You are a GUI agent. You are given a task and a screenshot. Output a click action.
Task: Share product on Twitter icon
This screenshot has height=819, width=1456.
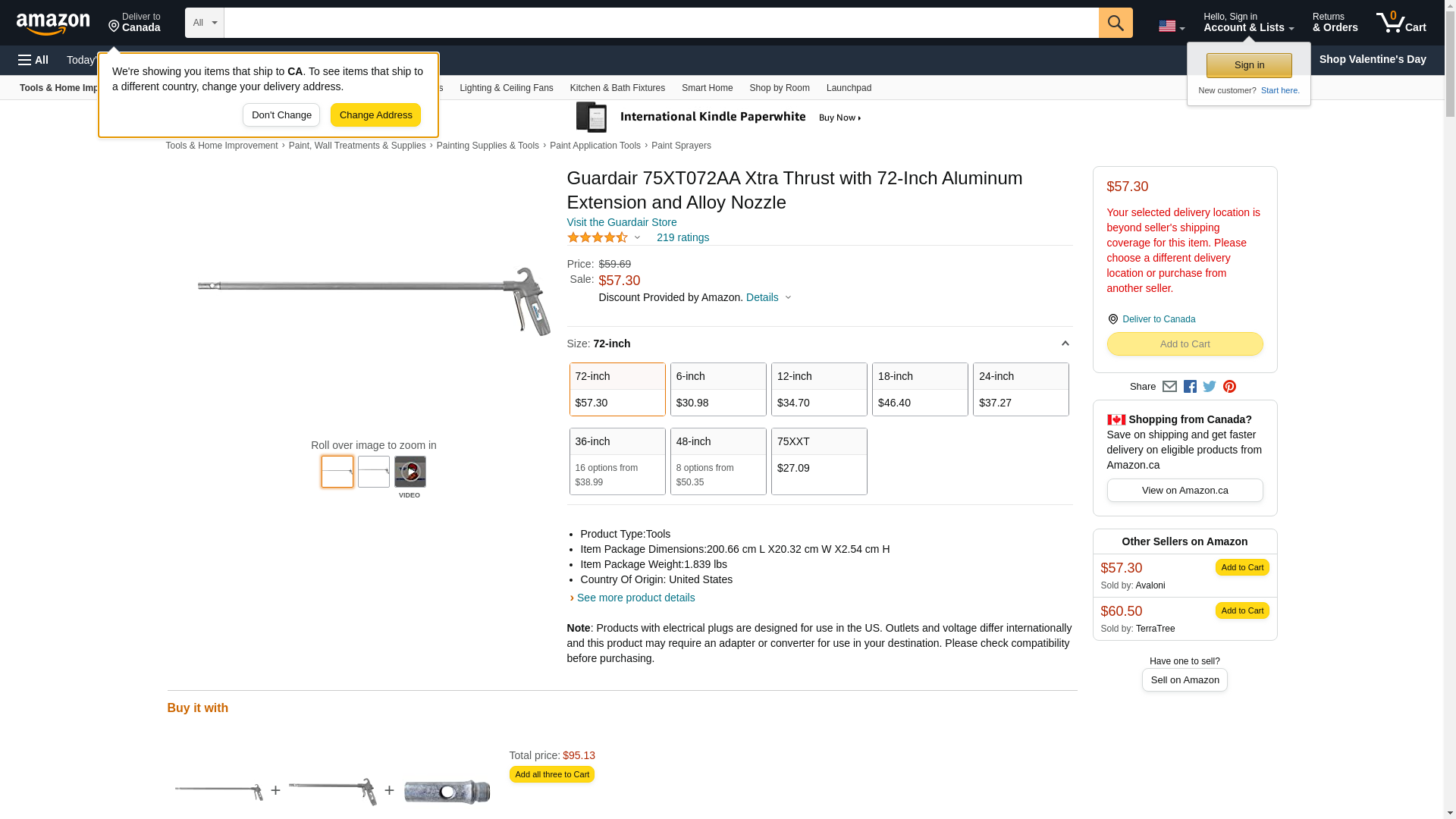click(x=1210, y=387)
